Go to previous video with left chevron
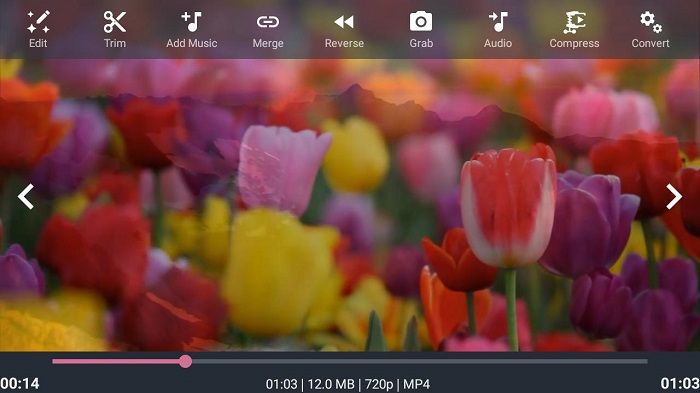This screenshot has width=700, height=393. pos(26,196)
